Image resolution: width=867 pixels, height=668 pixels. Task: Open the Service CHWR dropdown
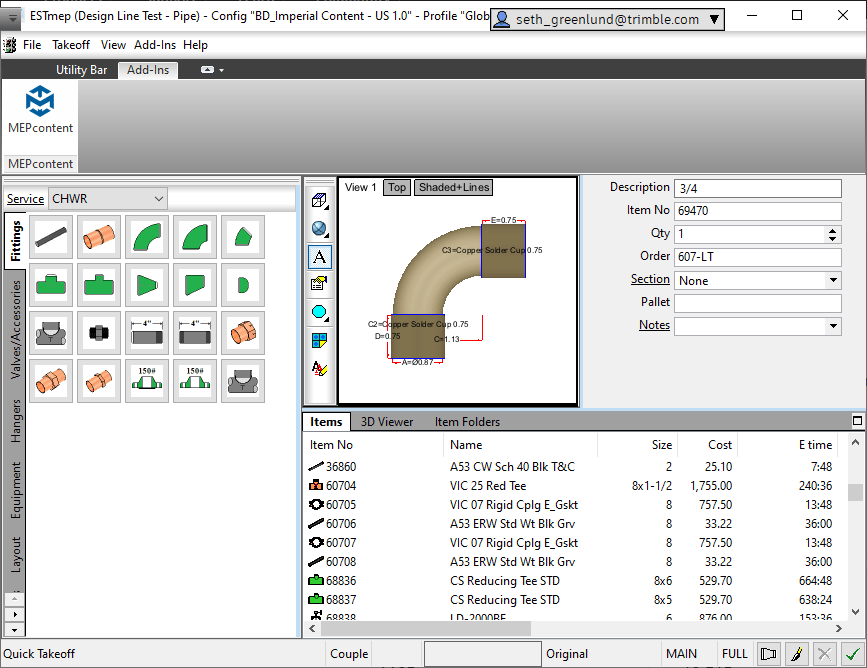click(x=108, y=199)
